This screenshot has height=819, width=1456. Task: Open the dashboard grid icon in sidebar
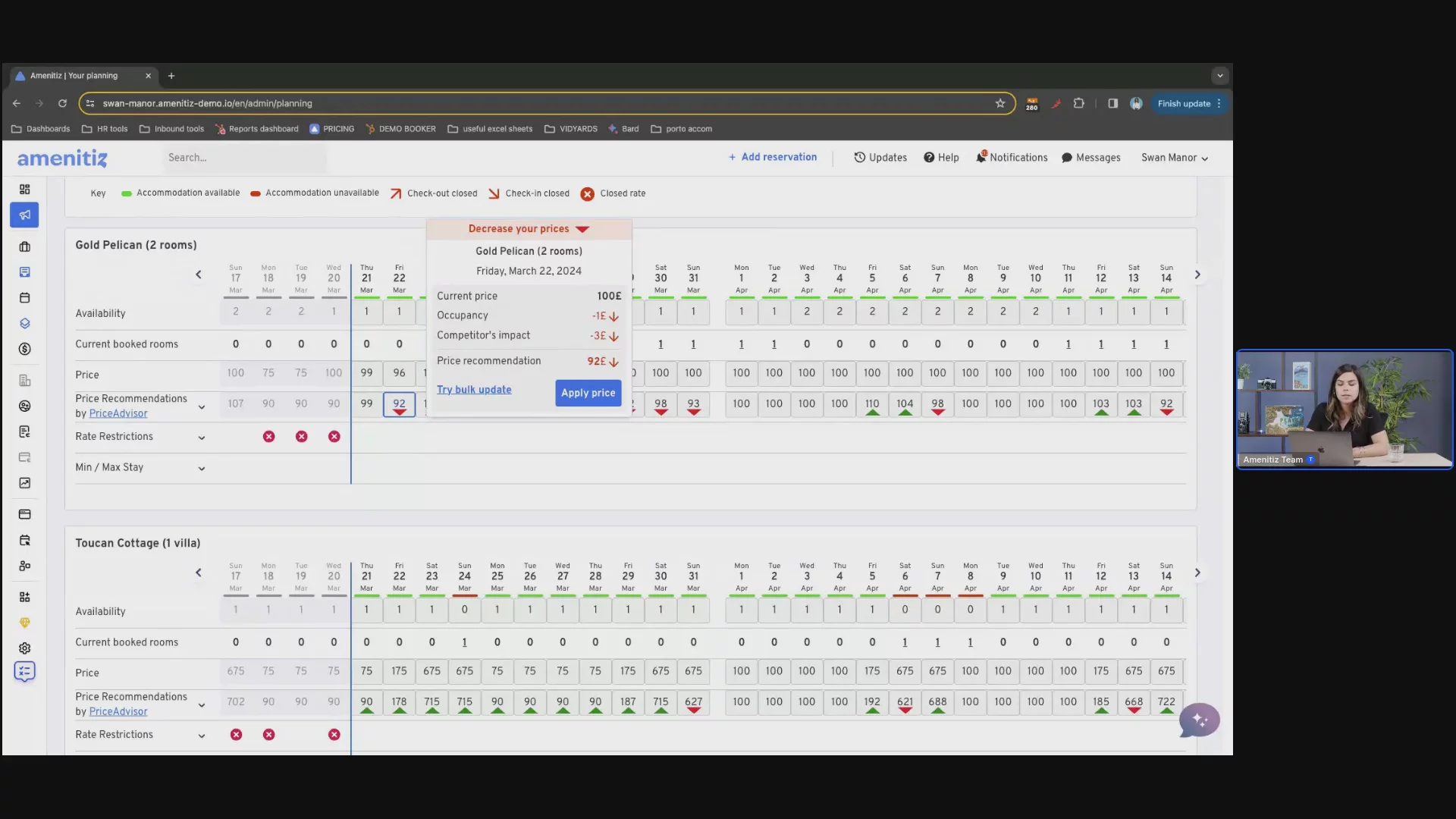(x=24, y=189)
